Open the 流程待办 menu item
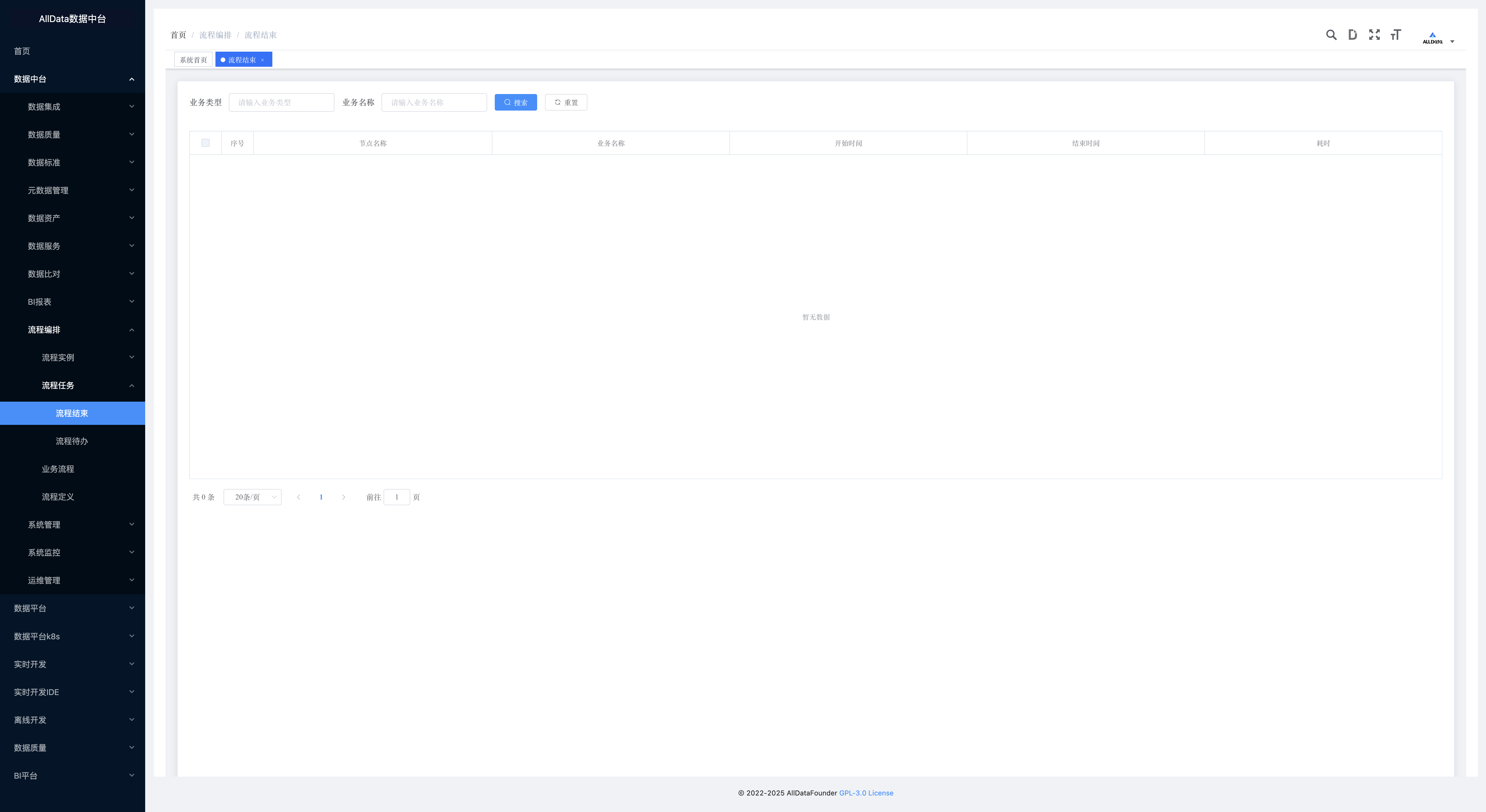The width and height of the screenshot is (1486, 812). (x=73, y=441)
